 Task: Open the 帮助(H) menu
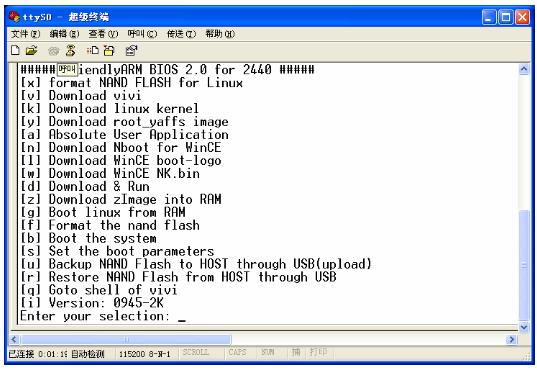(x=220, y=34)
